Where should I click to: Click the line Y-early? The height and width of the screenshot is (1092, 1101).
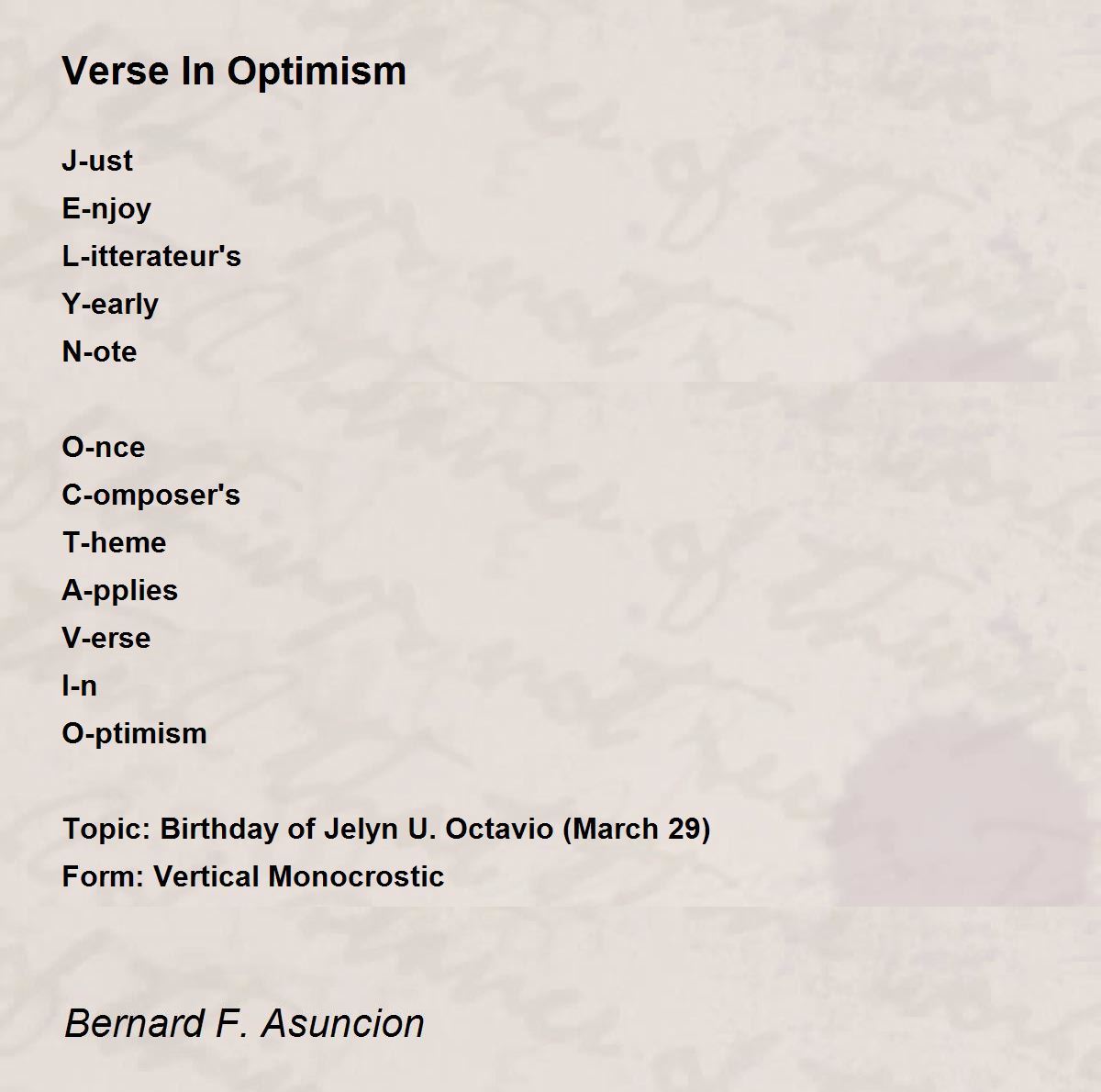[110, 305]
